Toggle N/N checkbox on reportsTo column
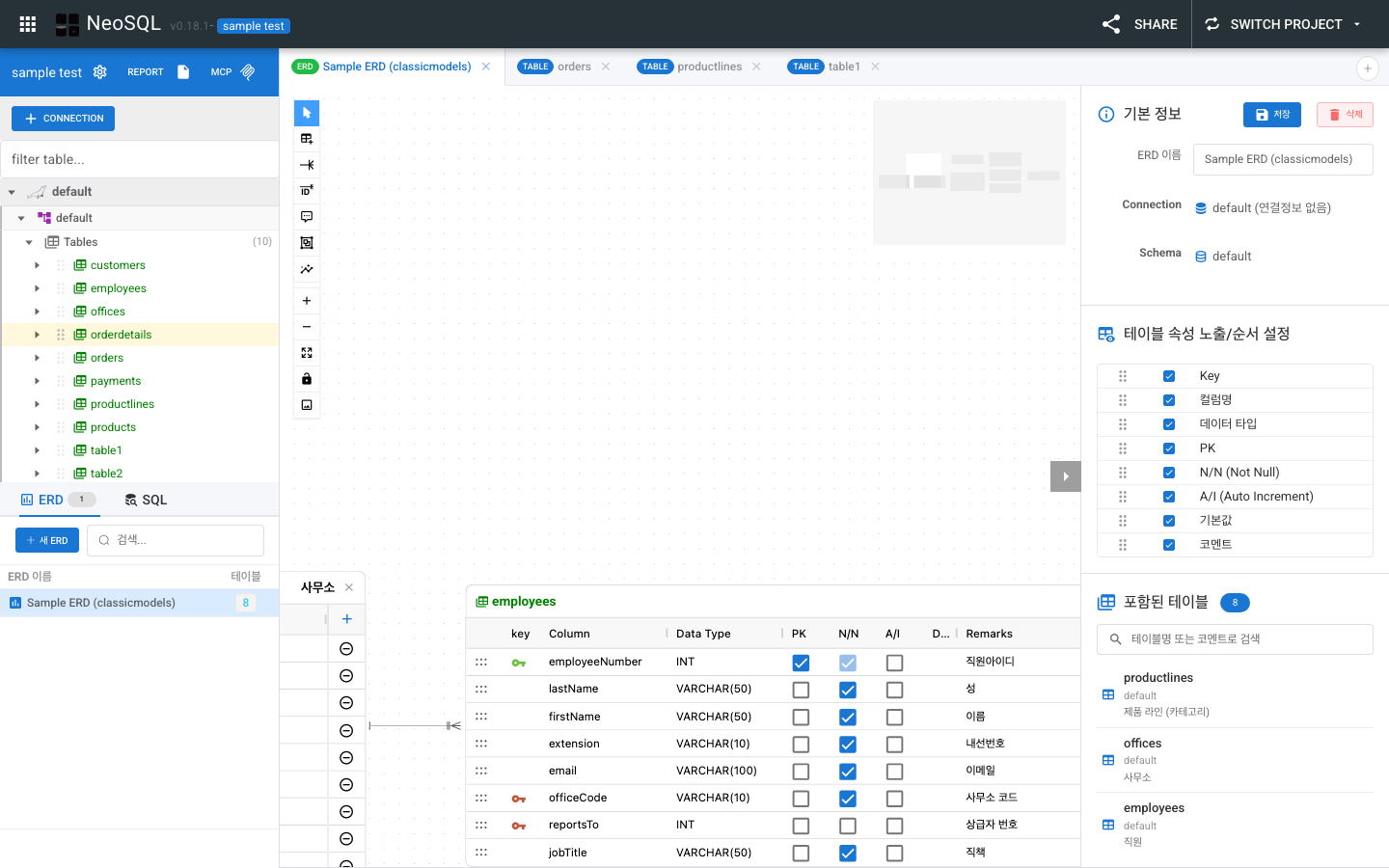The image size is (1389, 868). click(x=848, y=826)
